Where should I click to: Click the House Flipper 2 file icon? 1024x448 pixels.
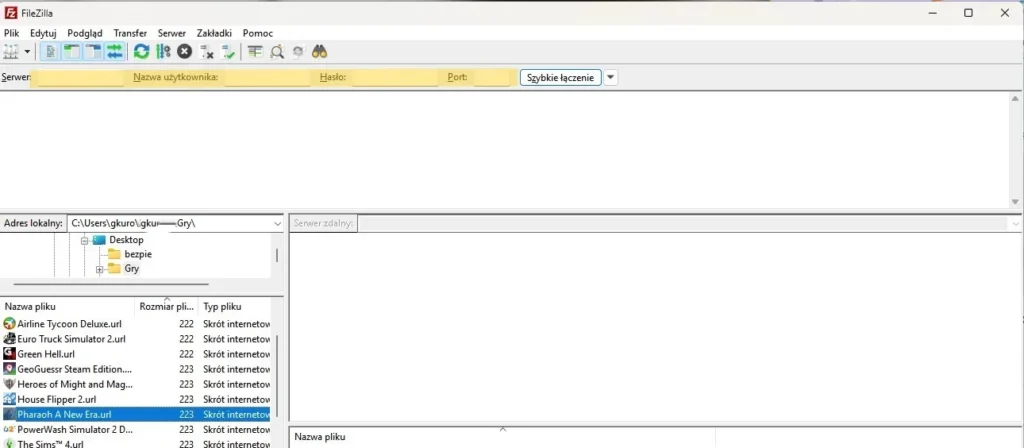point(9,399)
